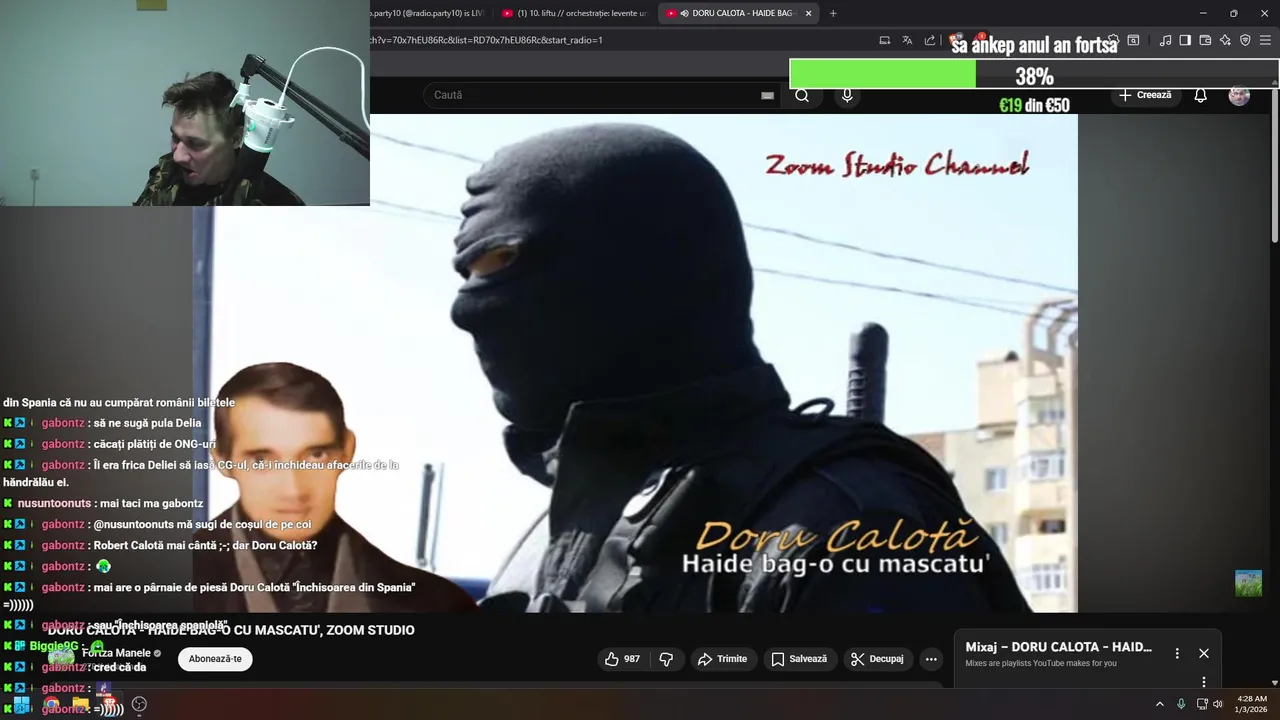Click the YouTube search magnifier button
The image size is (1280, 720).
(802, 95)
